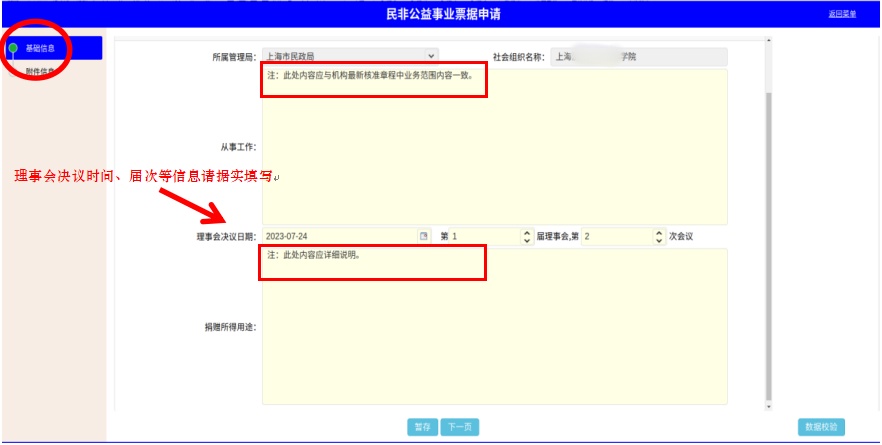Adjust the 次会议 spinner arrows

[x=659, y=237]
